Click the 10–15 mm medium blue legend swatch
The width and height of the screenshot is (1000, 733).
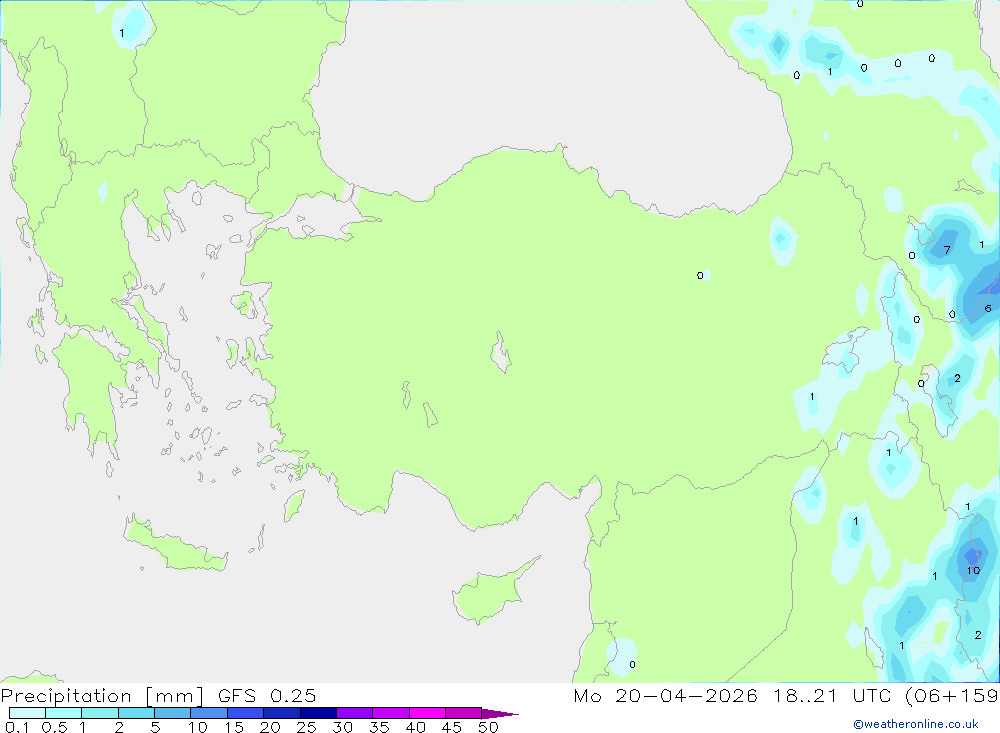(209, 713)
